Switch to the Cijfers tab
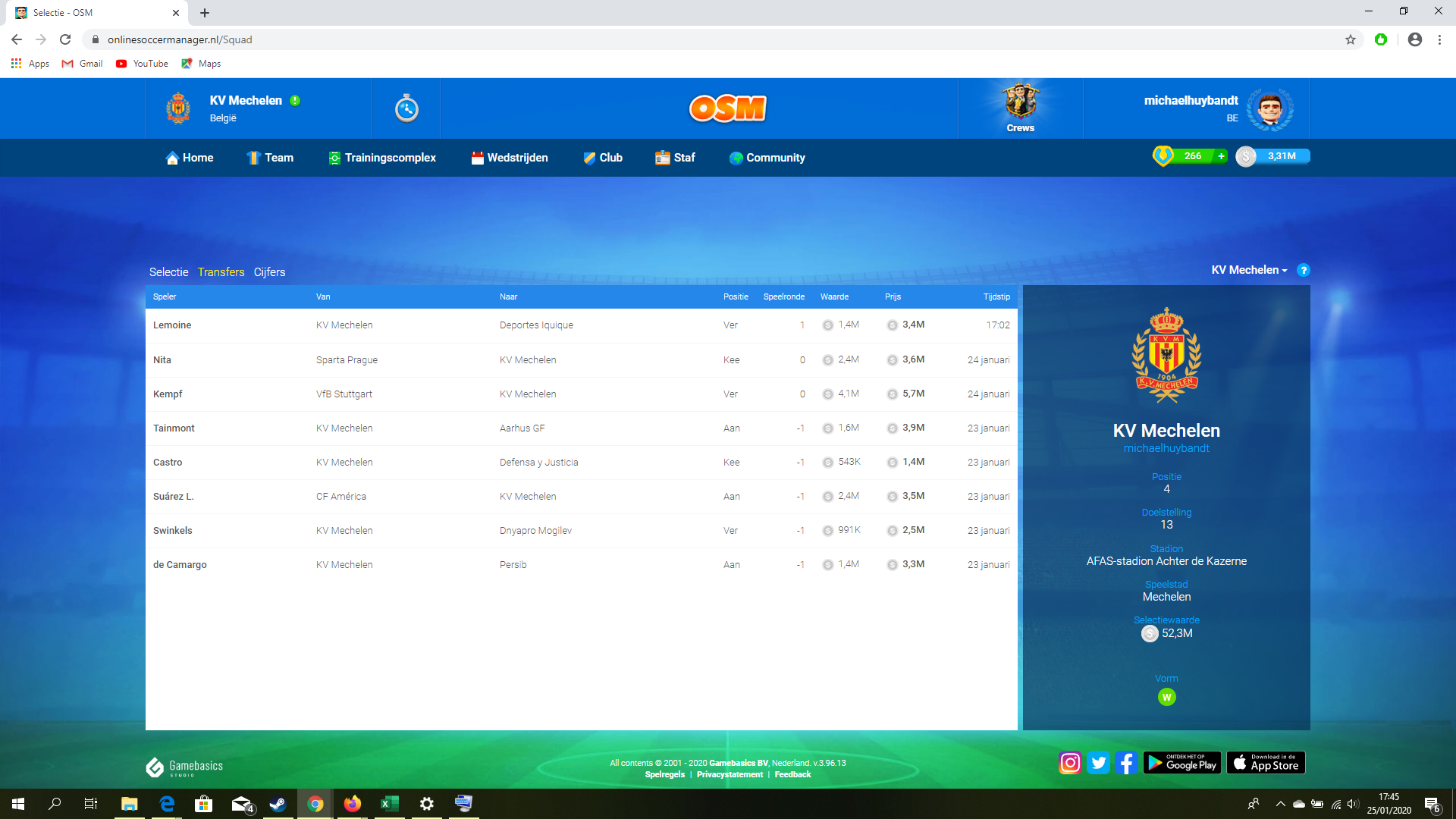The width and height of the screenshot is (1456, 819). [269, 272]
